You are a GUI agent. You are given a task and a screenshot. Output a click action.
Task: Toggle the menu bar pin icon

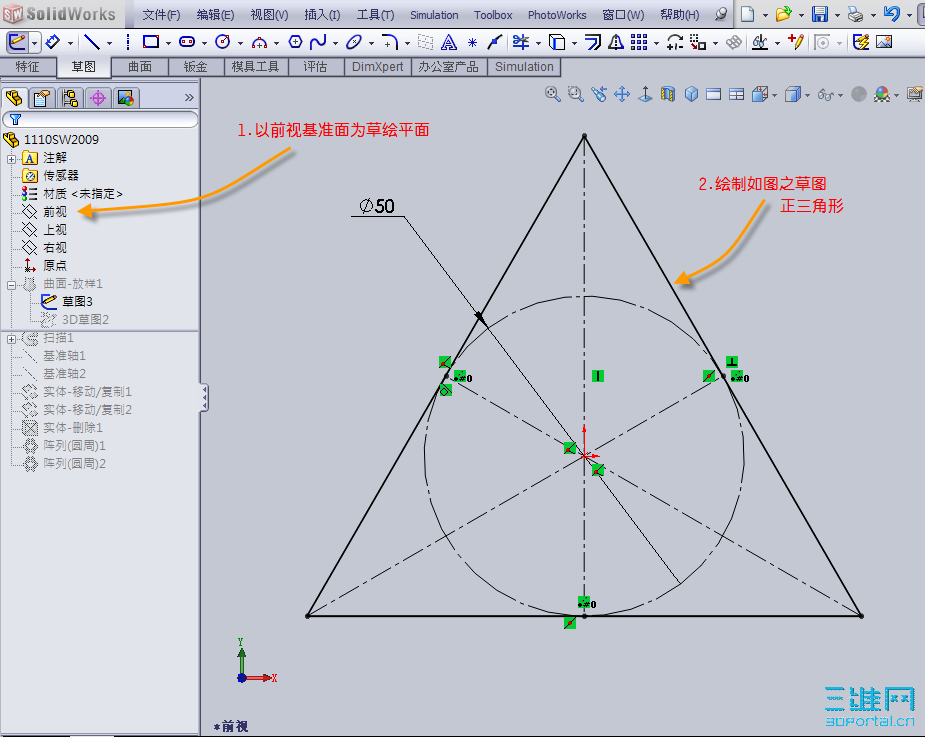[720, 14]
